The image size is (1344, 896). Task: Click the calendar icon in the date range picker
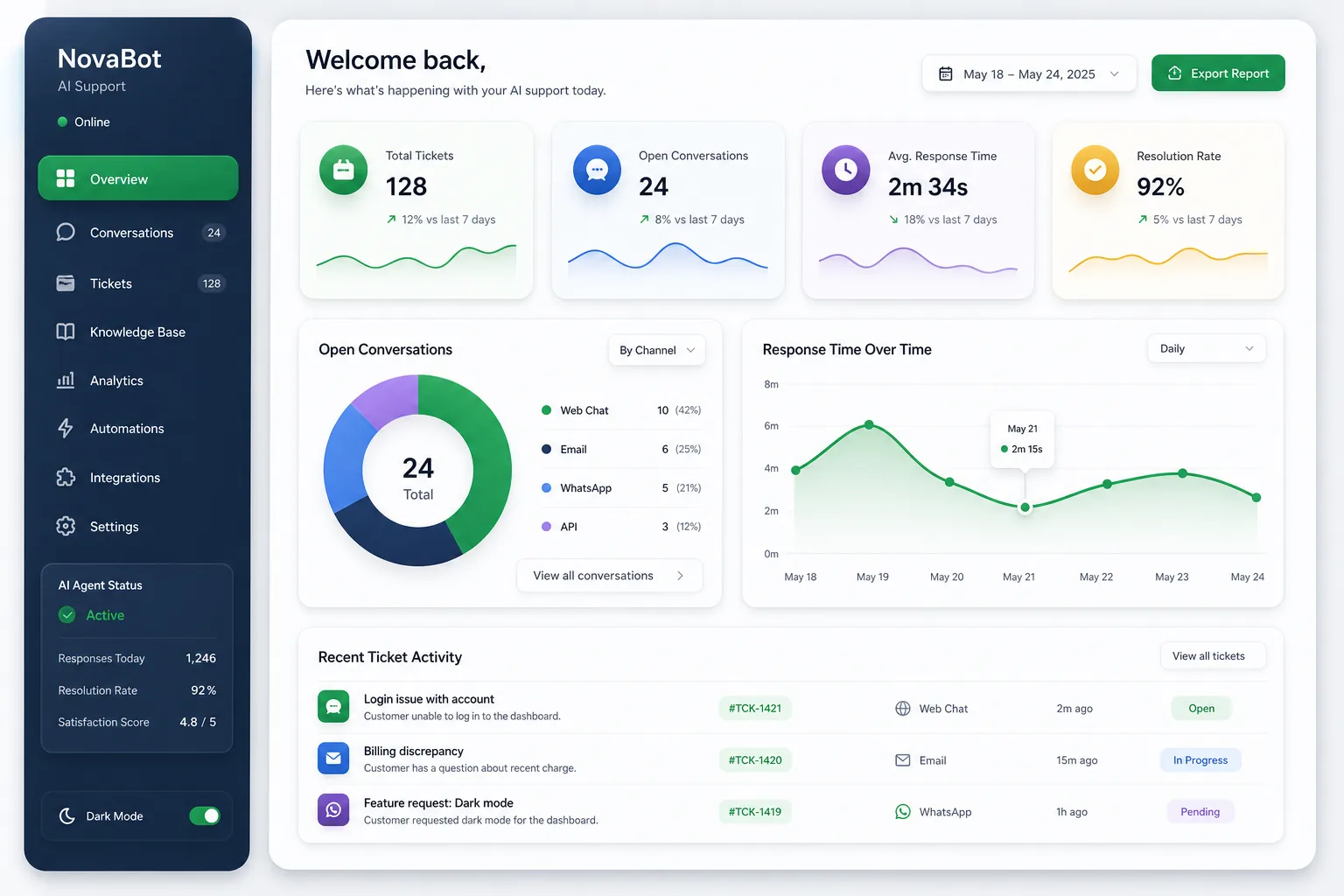point(946,73)
